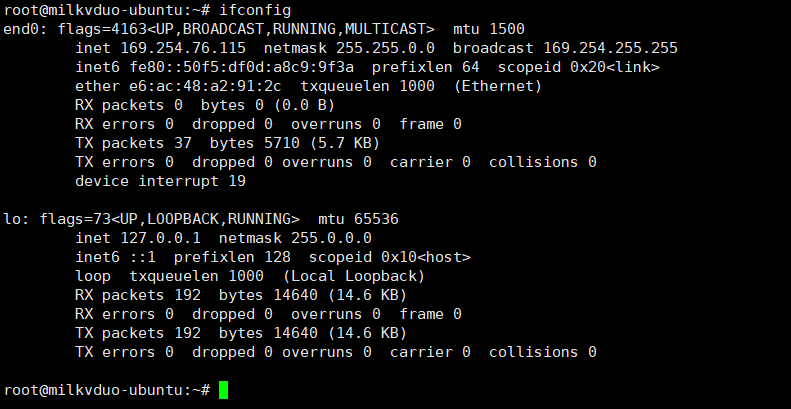This screenshot has width=791, height=409.
Task: Click the mtu 1500 value
Action: click(507, 29)
